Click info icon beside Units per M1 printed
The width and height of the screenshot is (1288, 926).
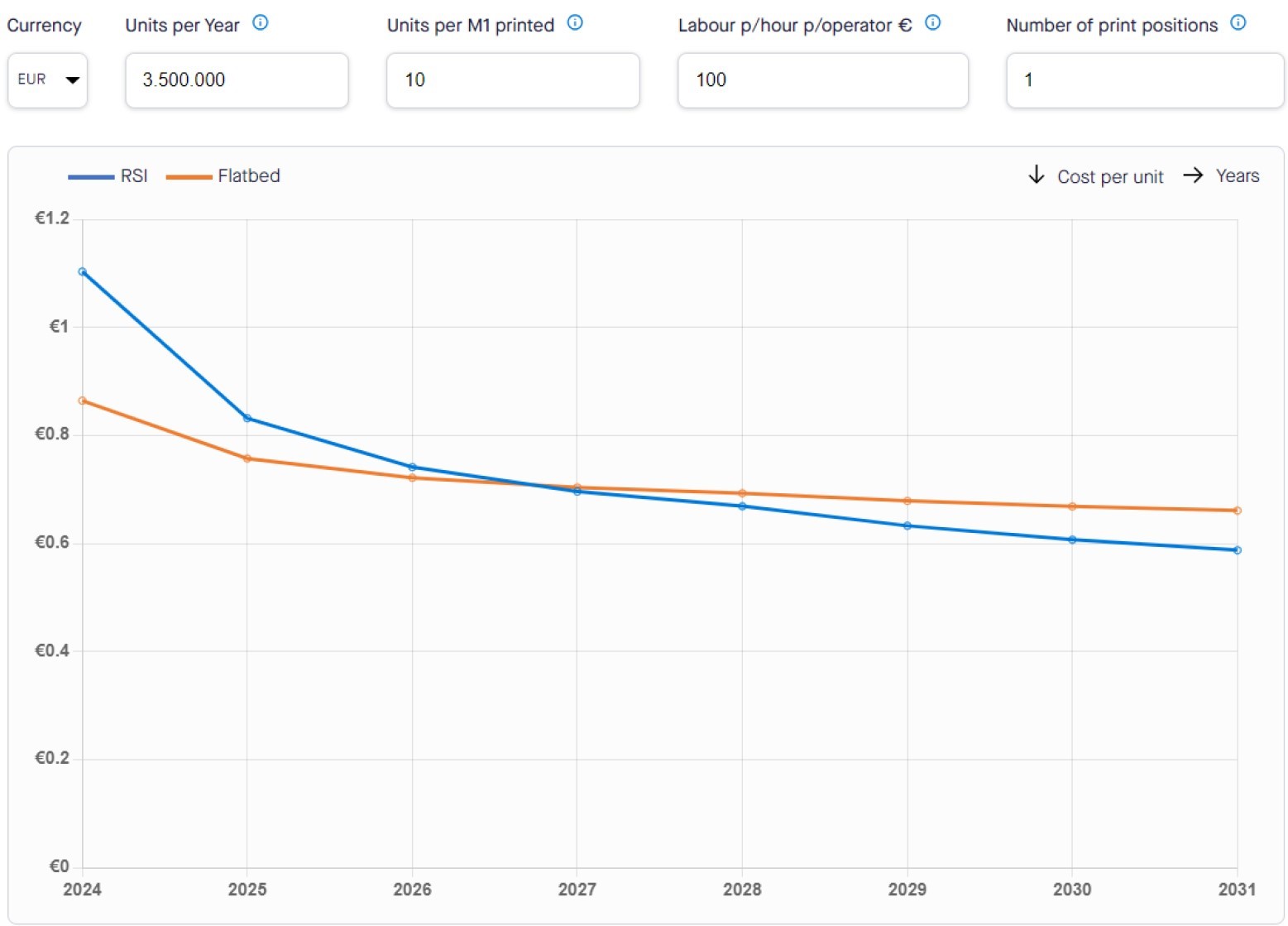575,23
